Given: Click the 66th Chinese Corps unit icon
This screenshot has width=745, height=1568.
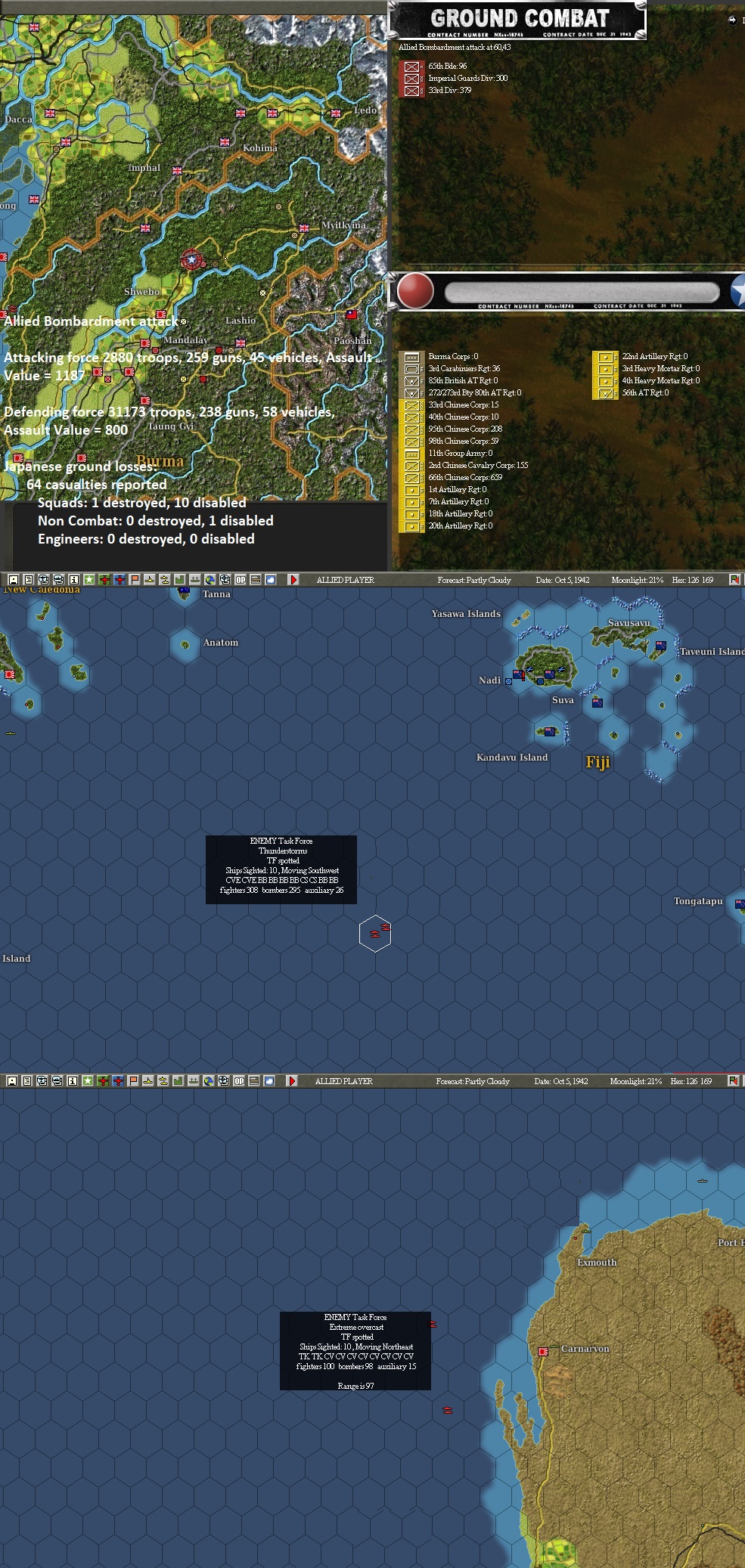Looking at the screenshot, I should pos(411,478).
